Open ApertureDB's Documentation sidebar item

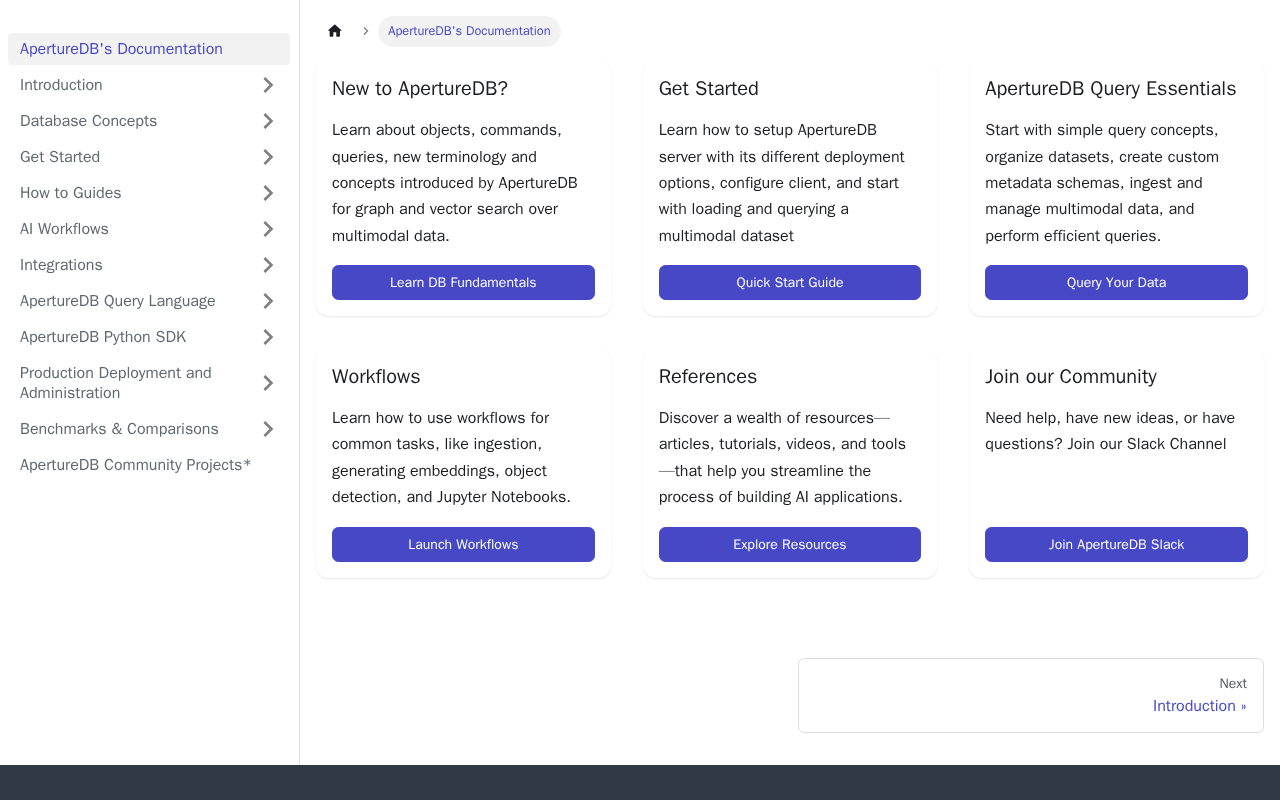pos(121,49)
